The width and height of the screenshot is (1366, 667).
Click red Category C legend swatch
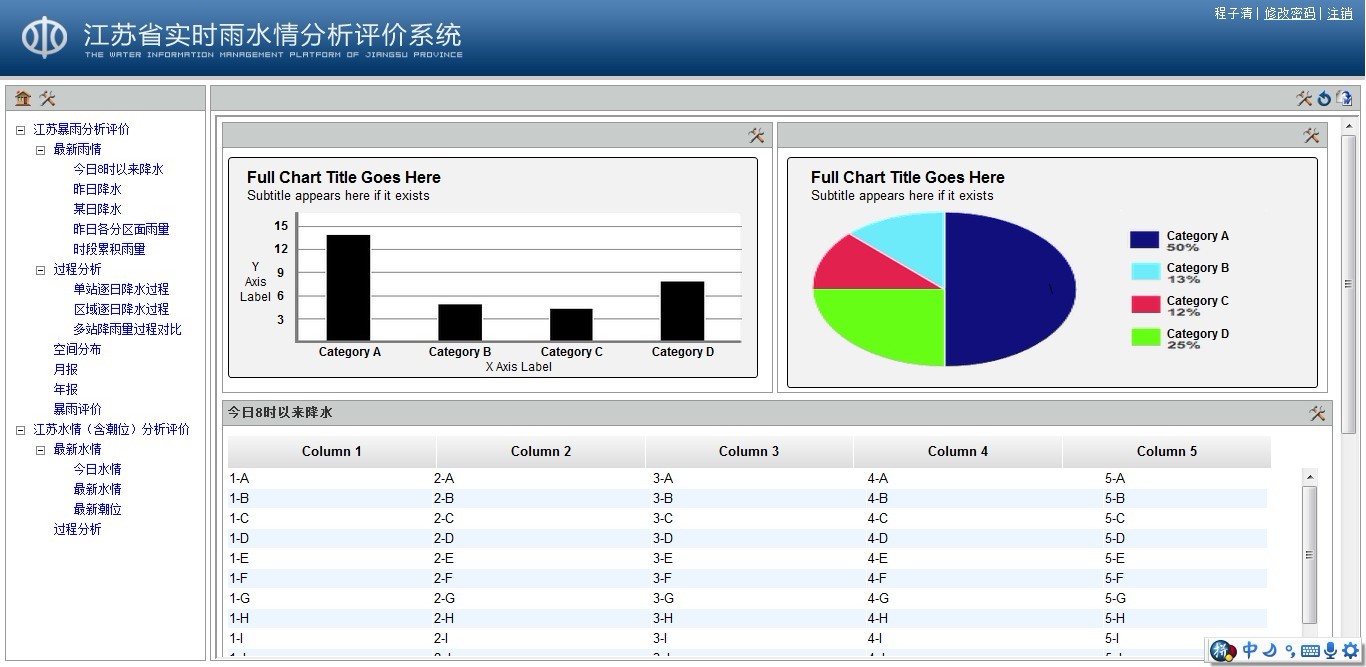tap(1144, 304)
